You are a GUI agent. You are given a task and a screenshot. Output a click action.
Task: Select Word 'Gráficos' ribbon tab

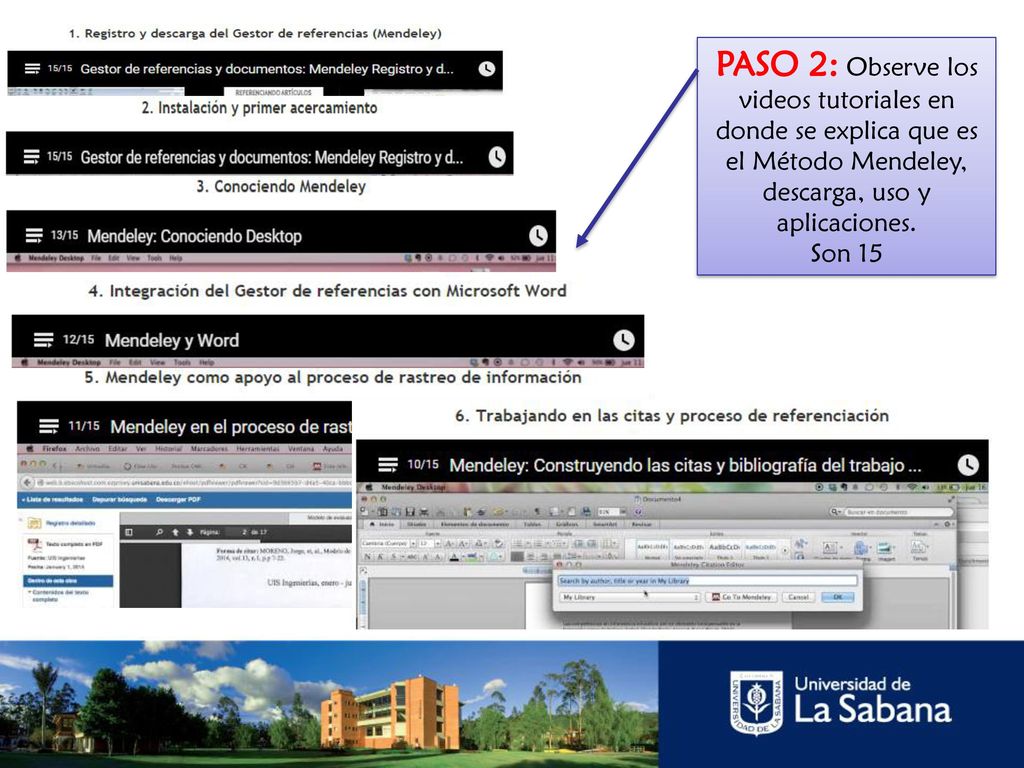click(x=567, y=524)
